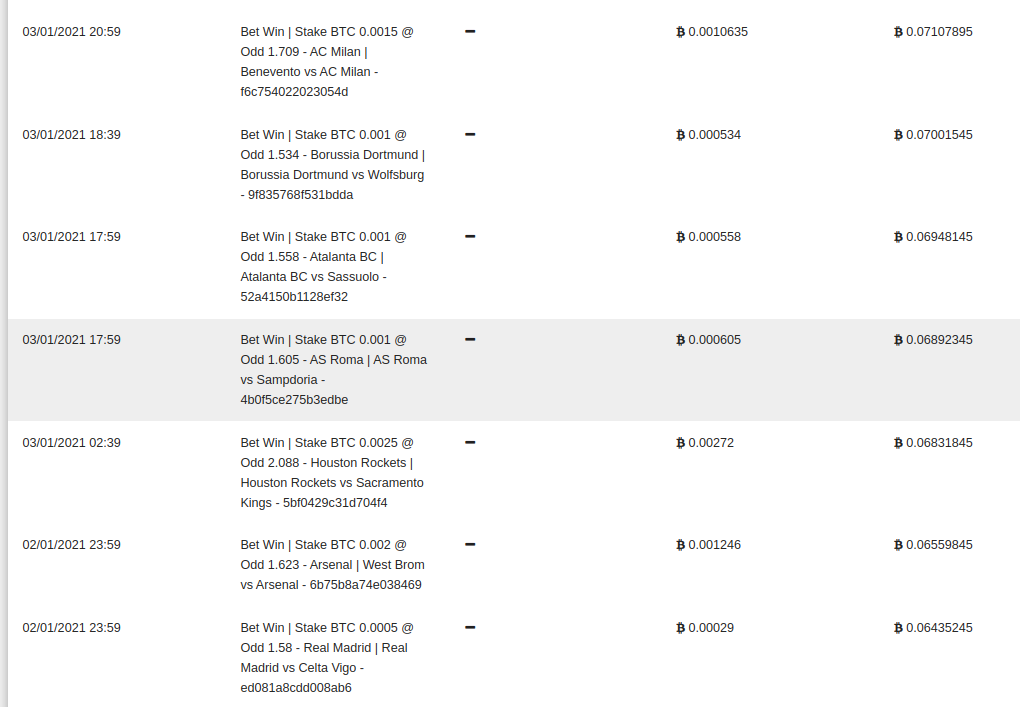Click the balance value 0.06435245
Viewport: 1020px width, 707px height.
[939, 628]
